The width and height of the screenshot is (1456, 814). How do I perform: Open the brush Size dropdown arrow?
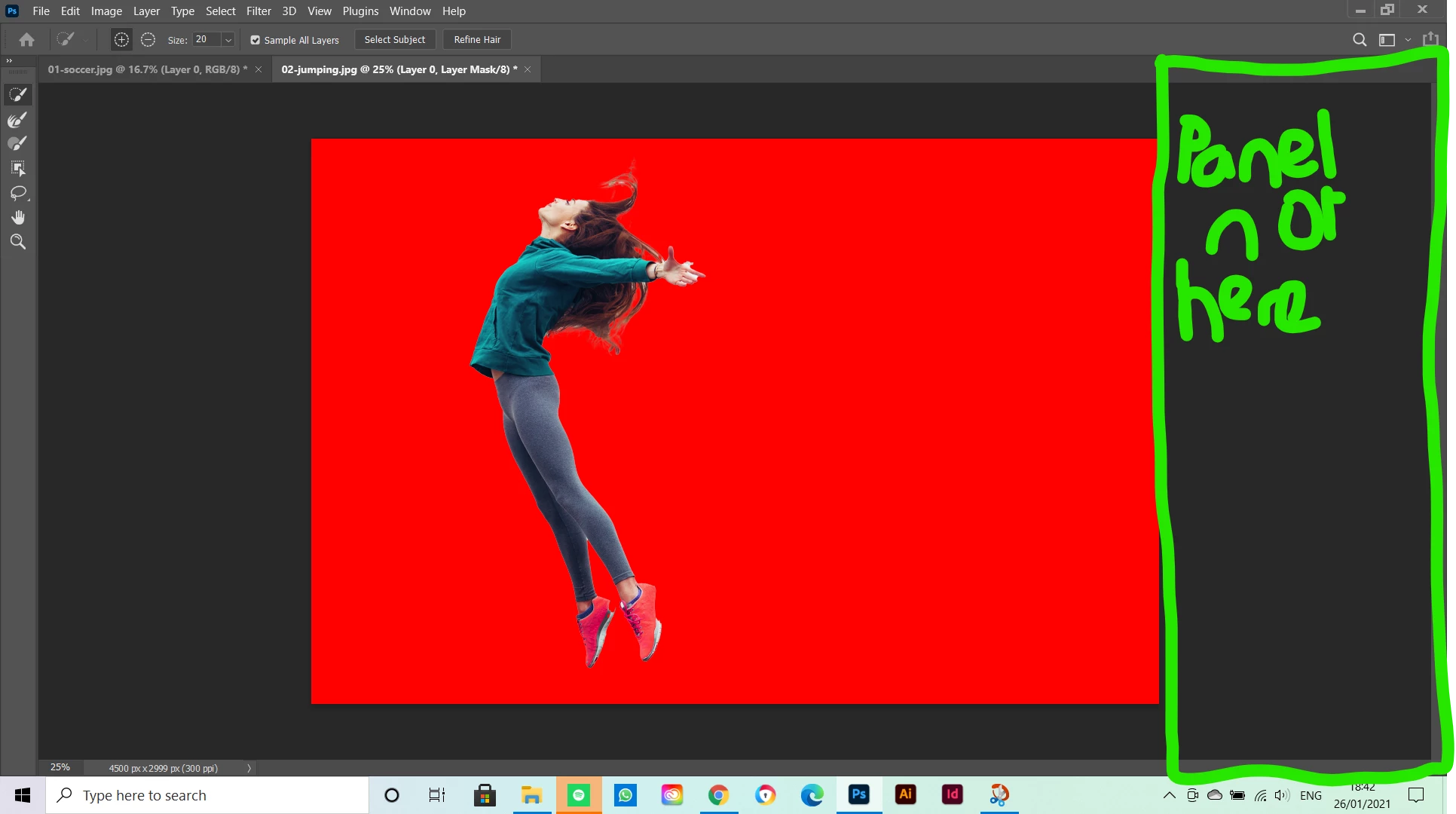(x=228, y=40)
